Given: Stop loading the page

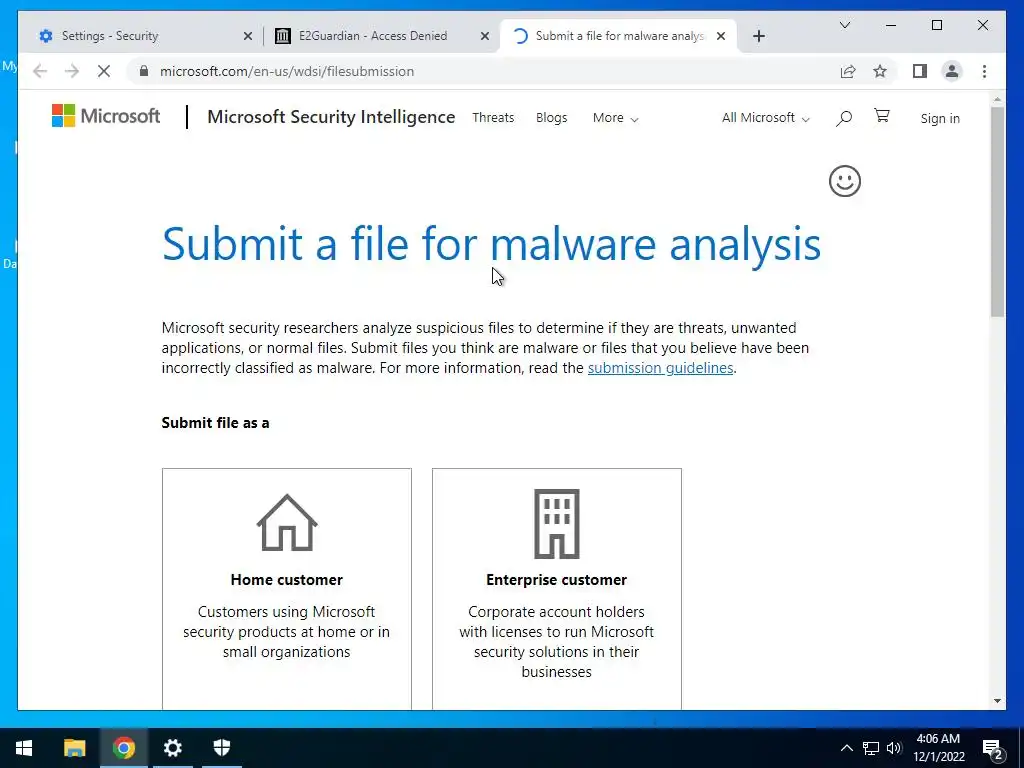Looking at the screenshot, I should pos(104,71).
